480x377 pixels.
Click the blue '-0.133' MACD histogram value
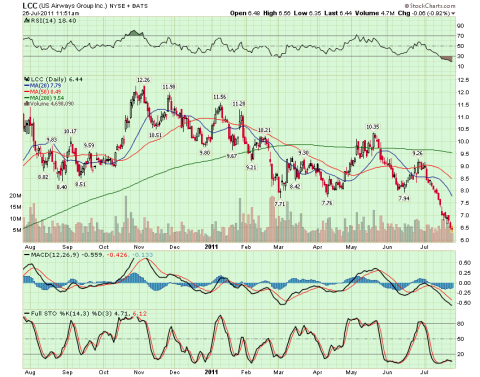(142, 255)
